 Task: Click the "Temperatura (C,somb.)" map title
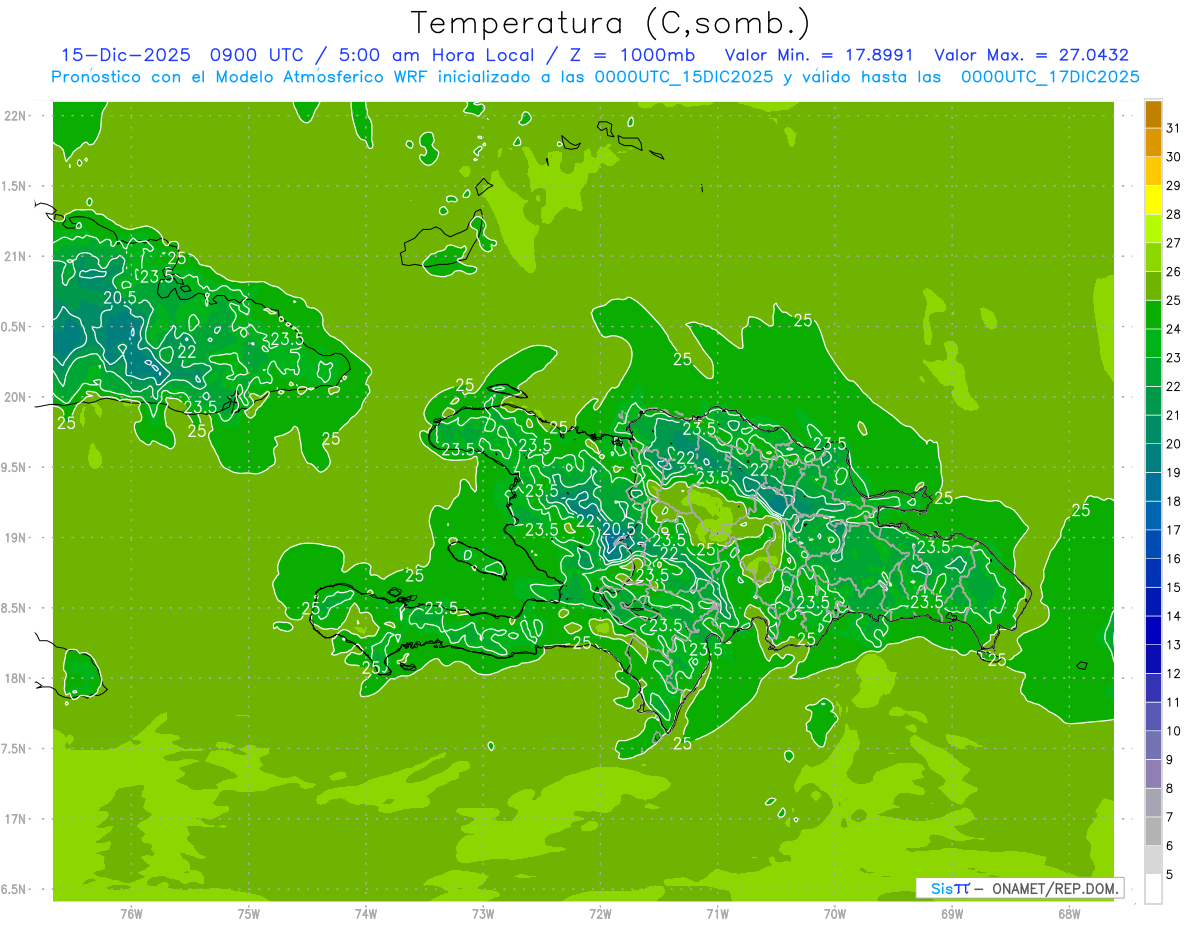click(x=611, y=23)
